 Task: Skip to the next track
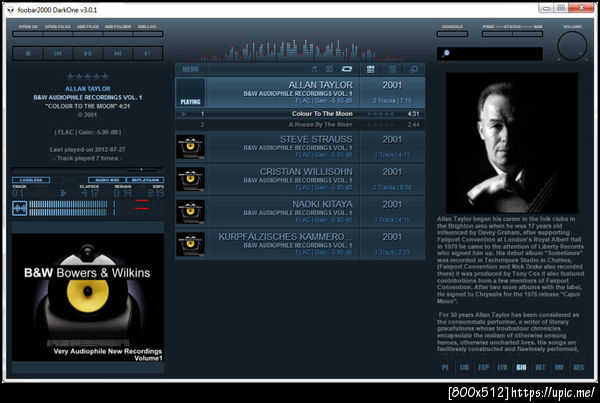pos(117,54)
